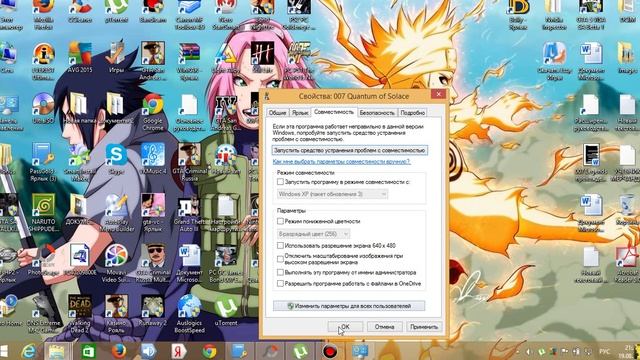
Task: Check disable display scaling on high DPI
Action: [280, 259]
